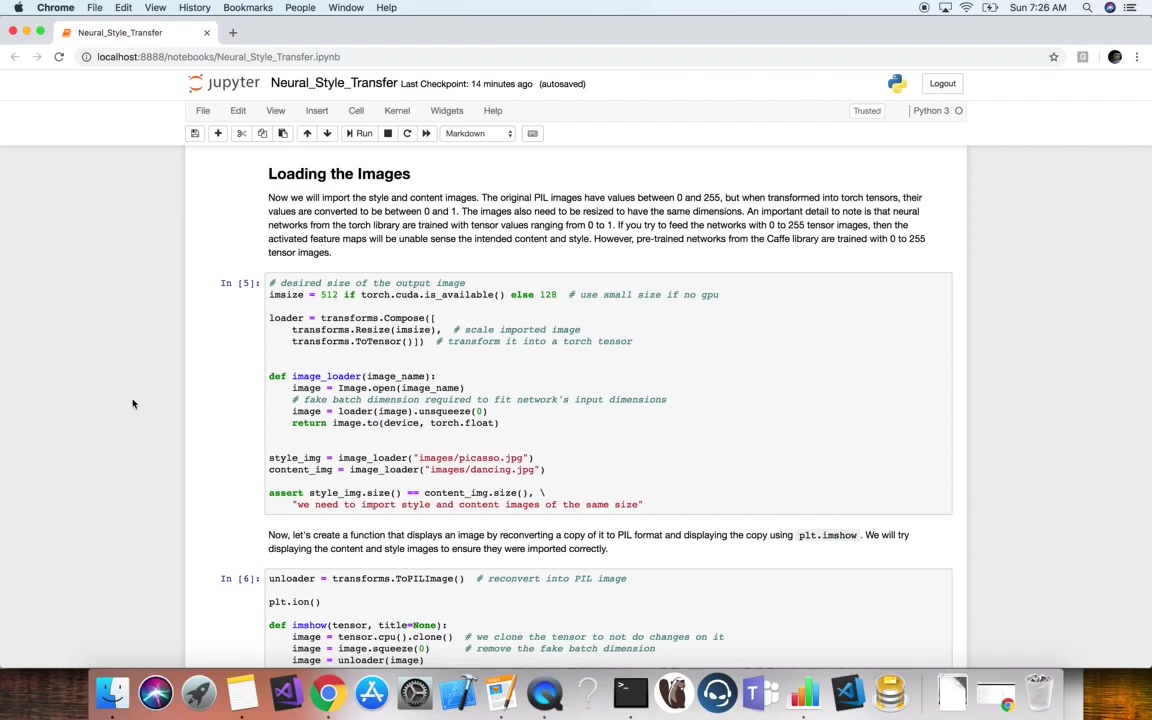Open Visual Studio Code from the dock
Image resolution: width=1152 pixels, height=720 pixels.
[x=848, y=693]
